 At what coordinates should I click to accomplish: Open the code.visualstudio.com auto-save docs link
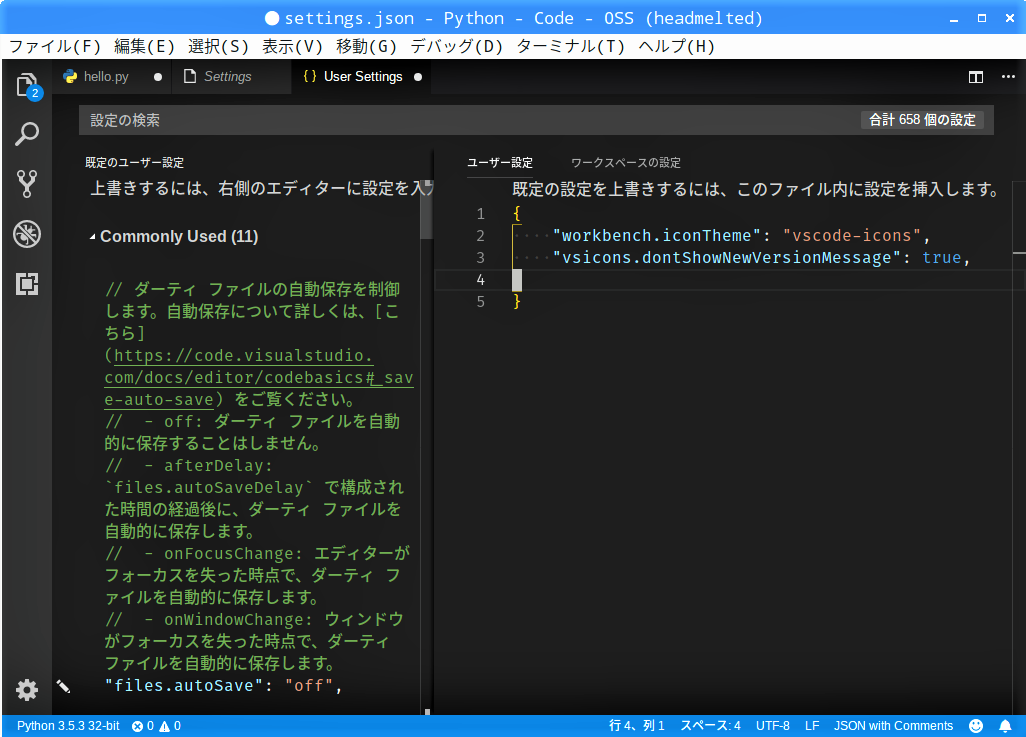point(259,378)
